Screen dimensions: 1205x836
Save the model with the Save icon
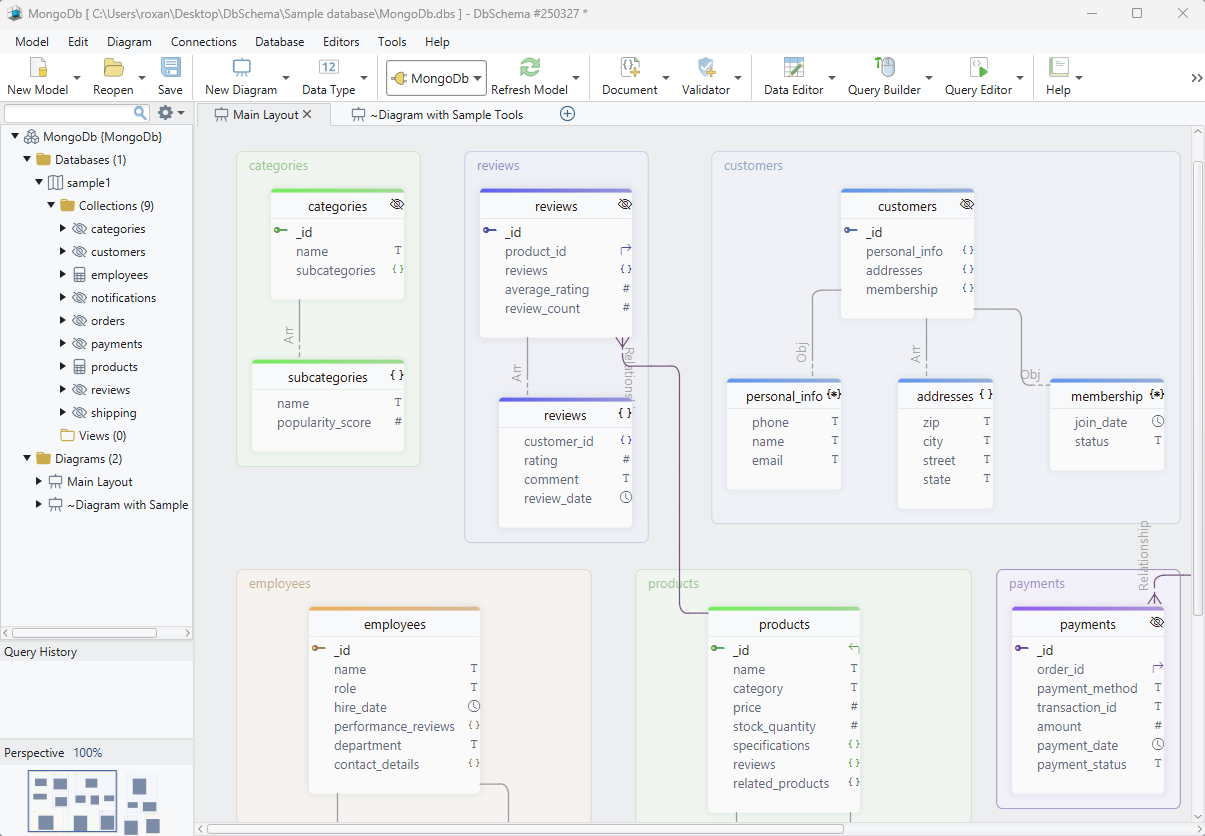170,67
